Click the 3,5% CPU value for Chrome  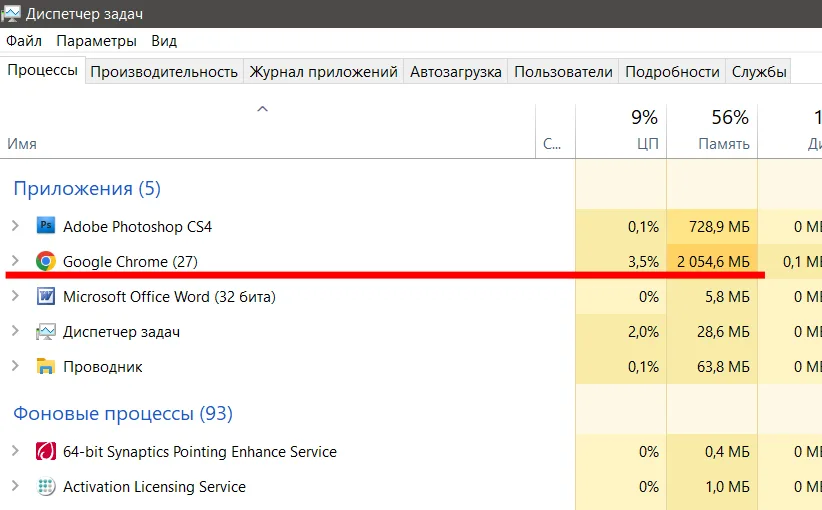(x=643, y=262)
